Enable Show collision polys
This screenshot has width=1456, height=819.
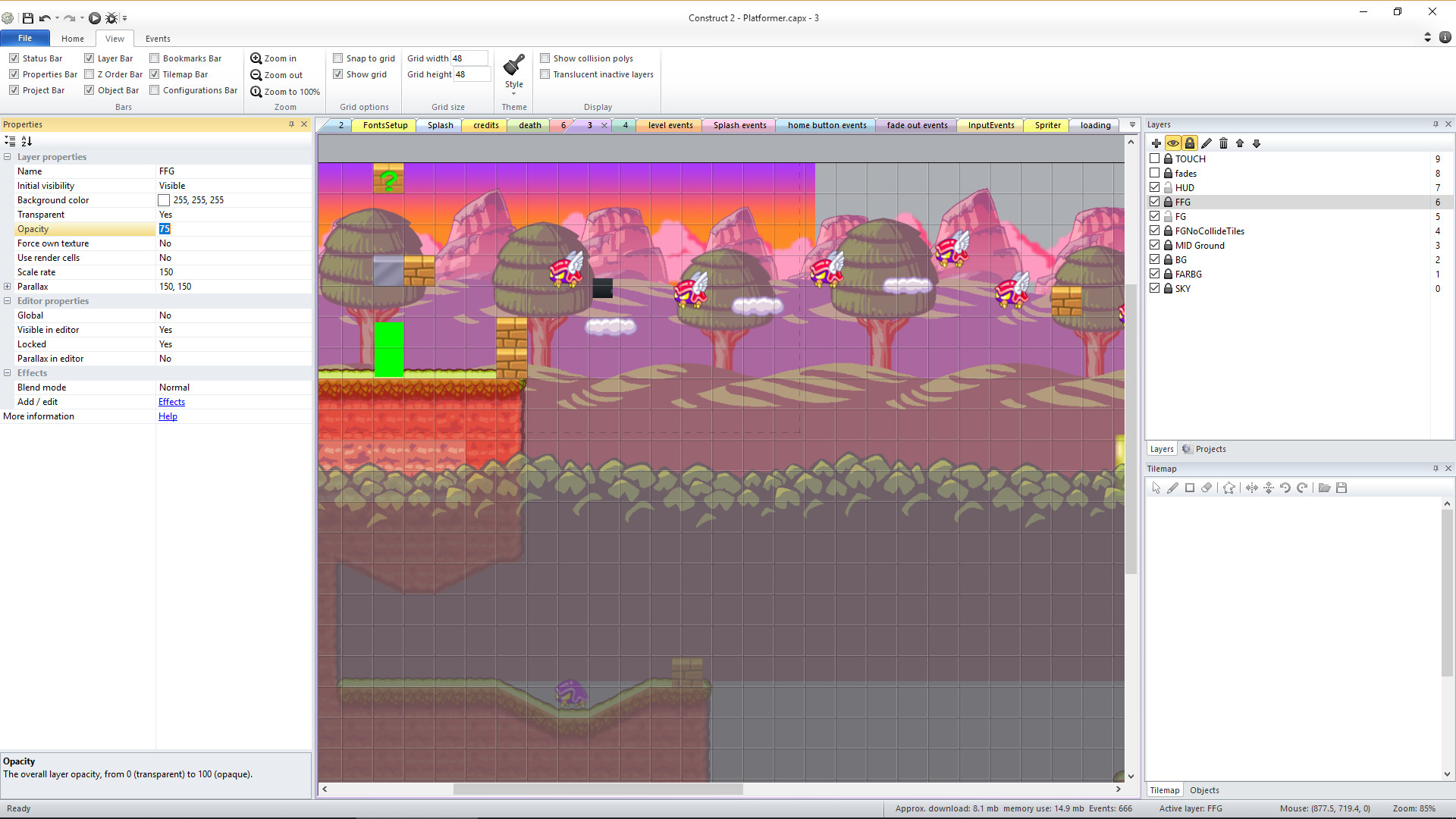pyautogui.click(x=545, y=58)
